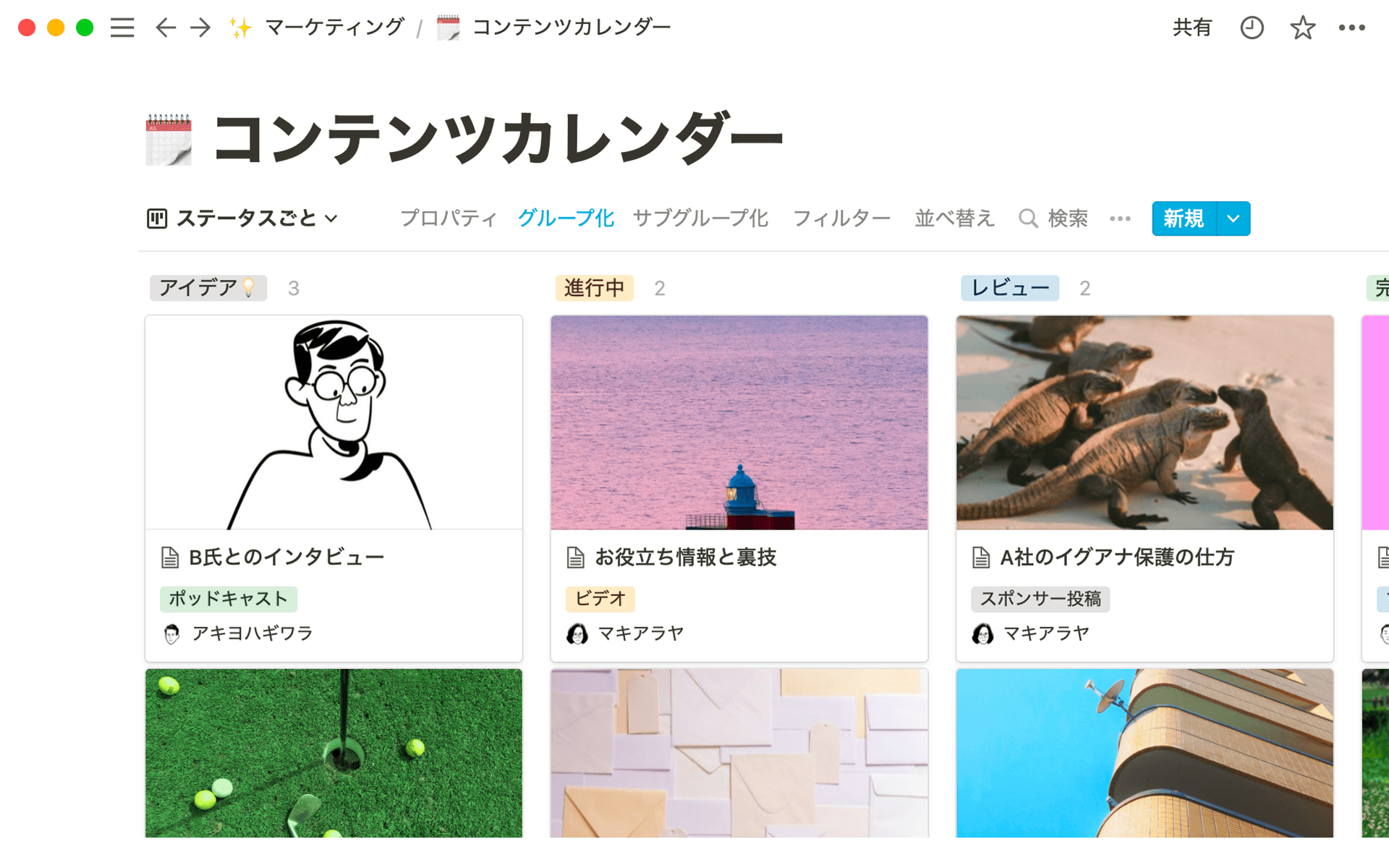Open the B氏とのインタビュー card

tap(334, 488)
